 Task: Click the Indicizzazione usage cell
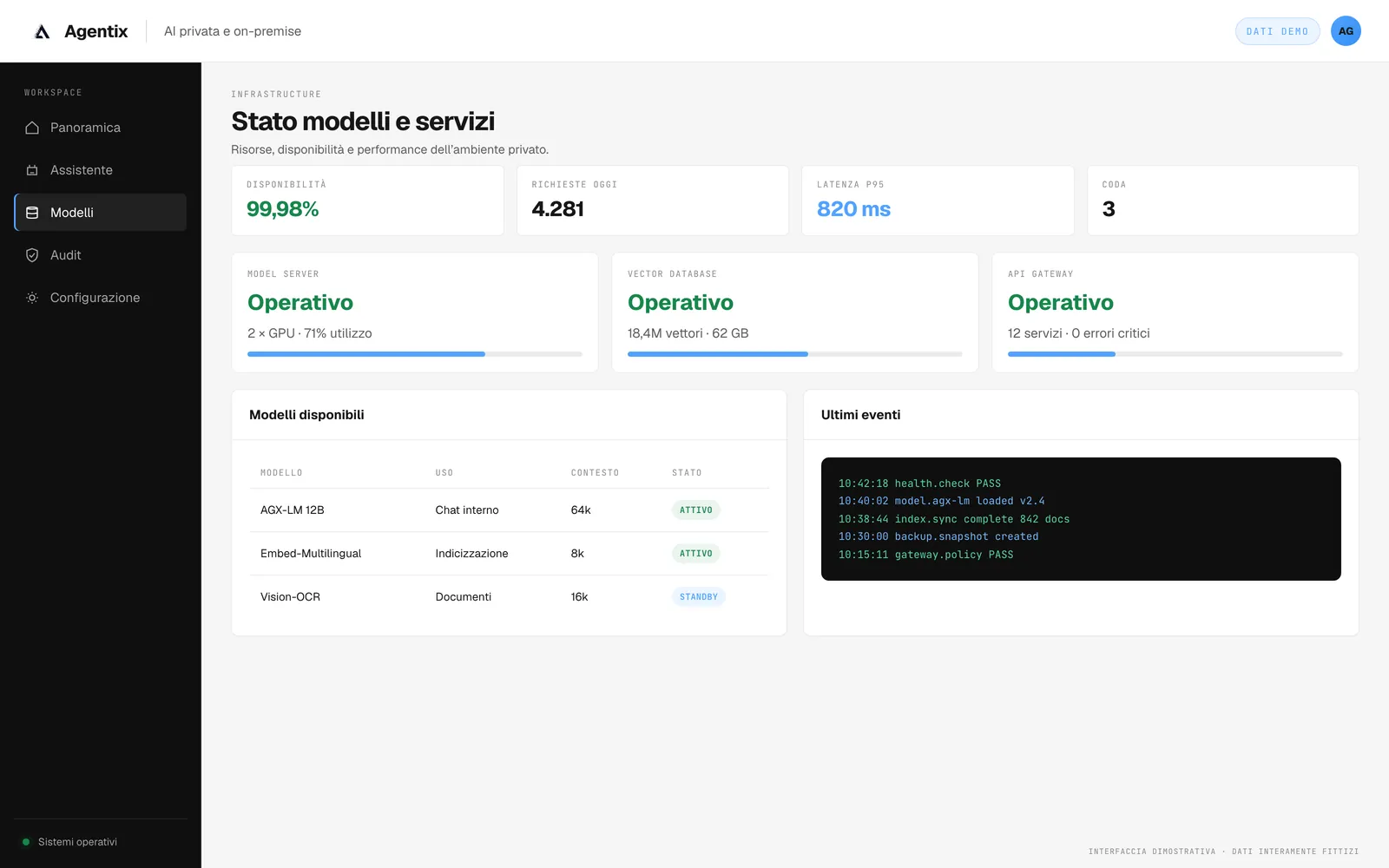click(471, 554)
